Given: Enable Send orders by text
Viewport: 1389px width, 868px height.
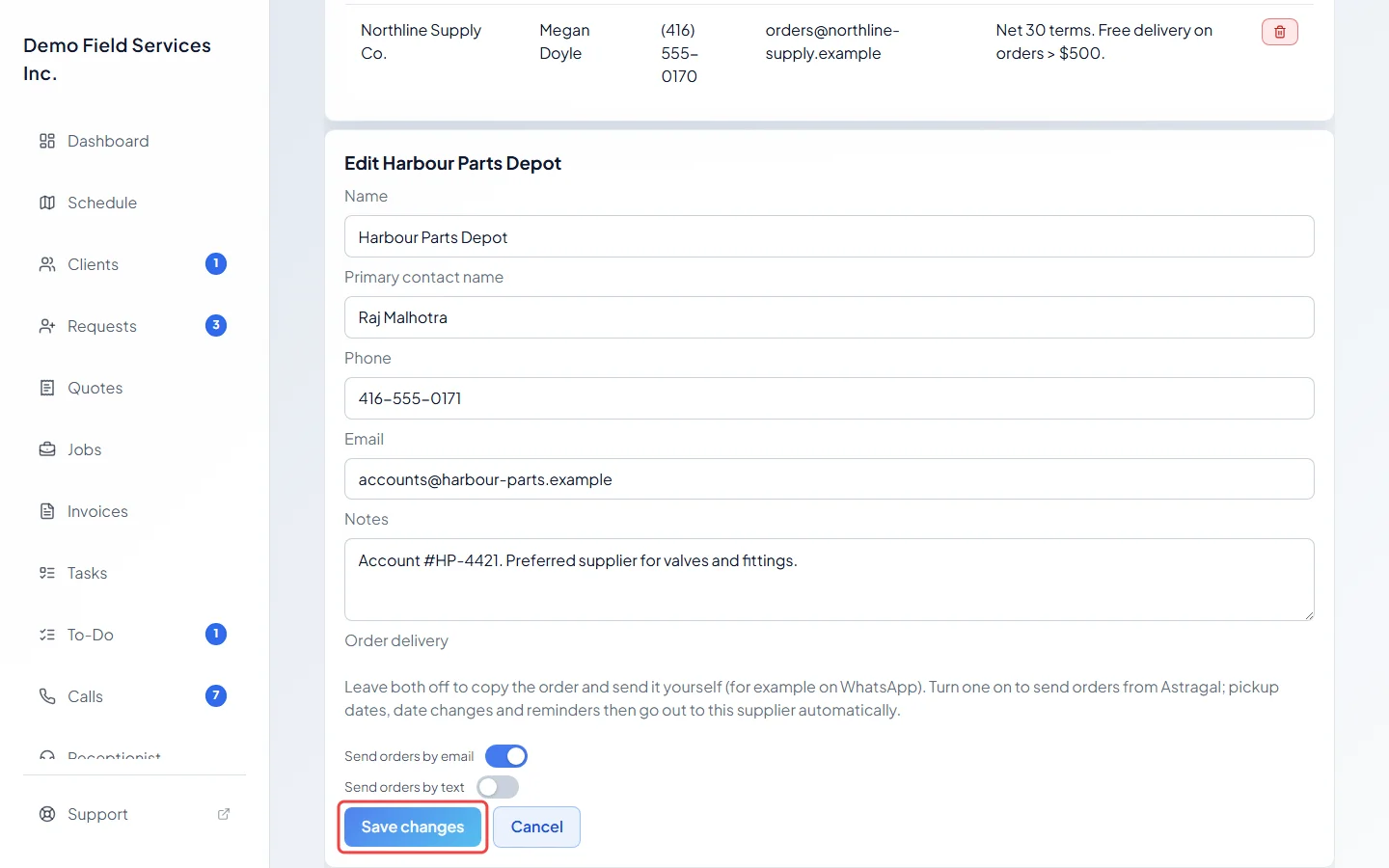Looking at the screenshot, I should pos(498,787).
